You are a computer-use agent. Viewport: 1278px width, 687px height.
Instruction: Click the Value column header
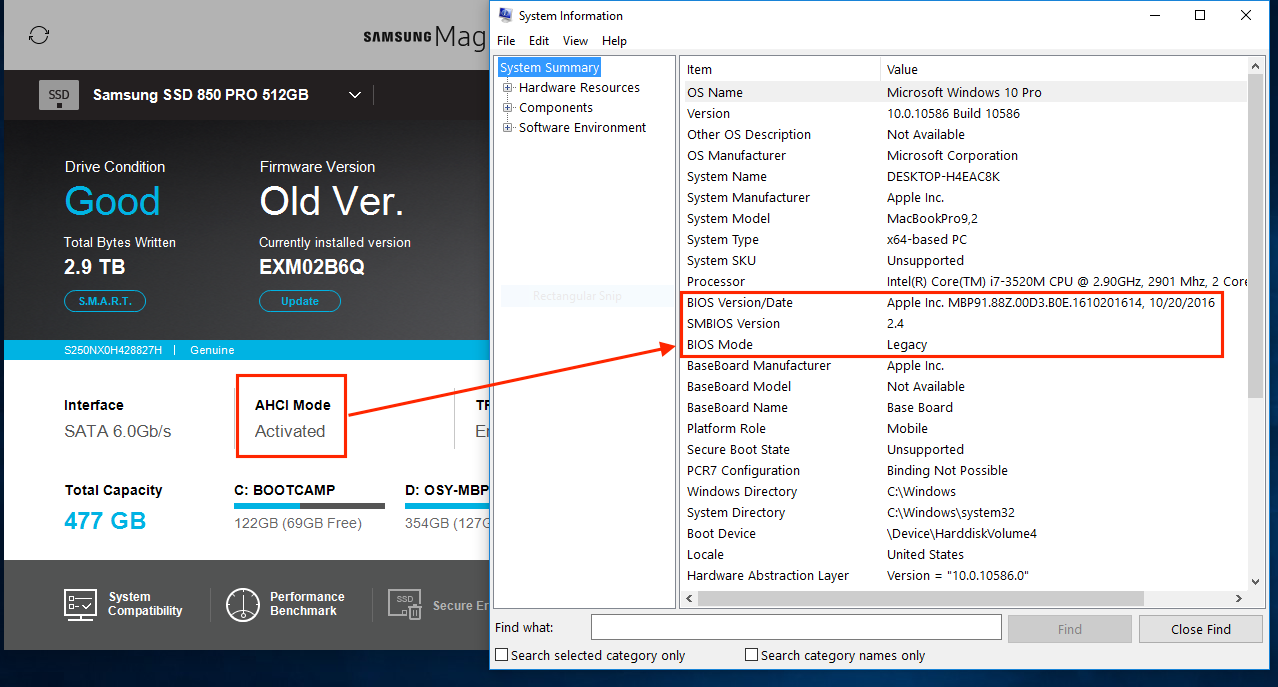pyautogui.click(x=1064, y=69)
